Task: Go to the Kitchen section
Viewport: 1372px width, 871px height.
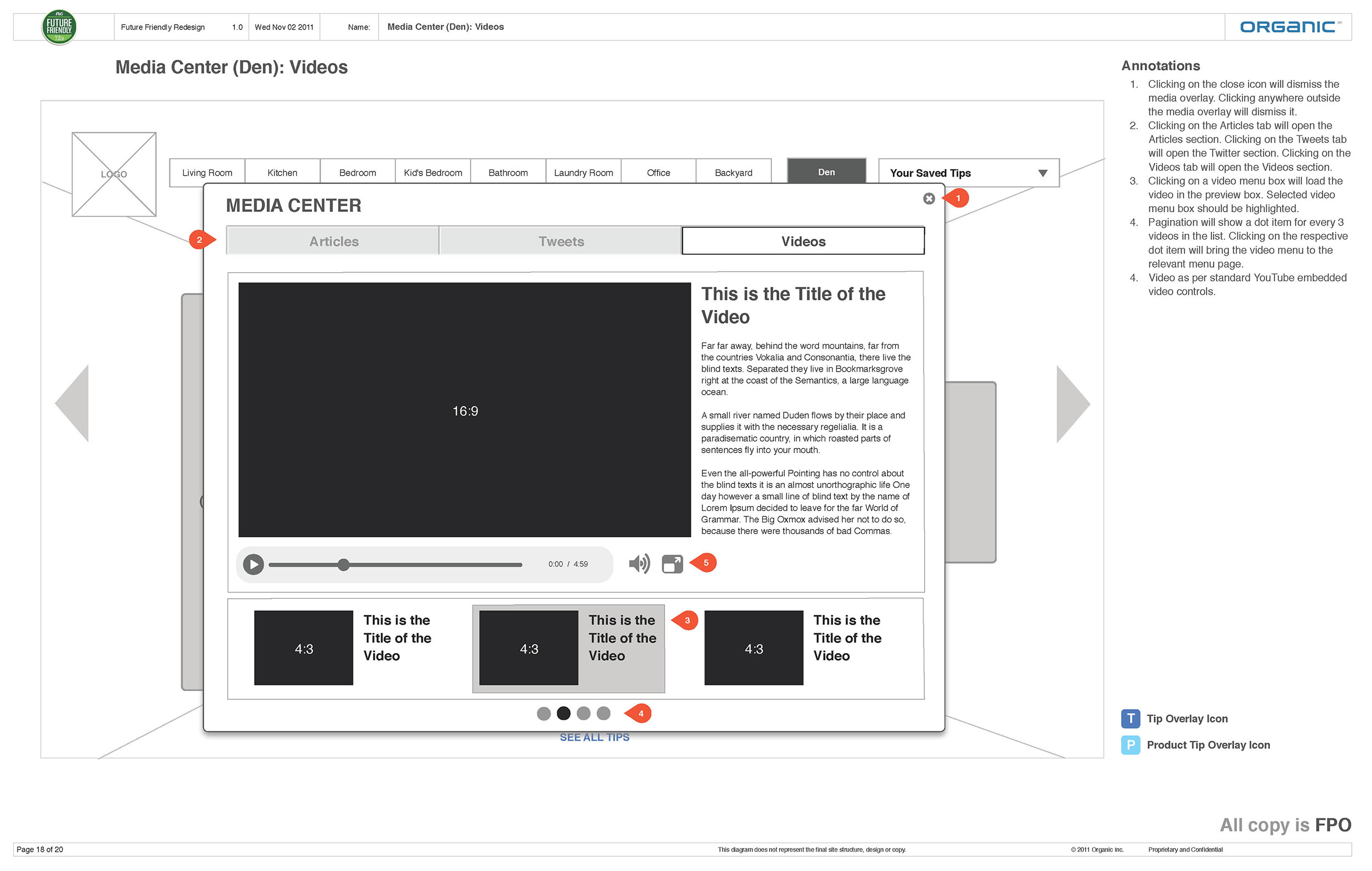Action: click(x=283, y=172)
